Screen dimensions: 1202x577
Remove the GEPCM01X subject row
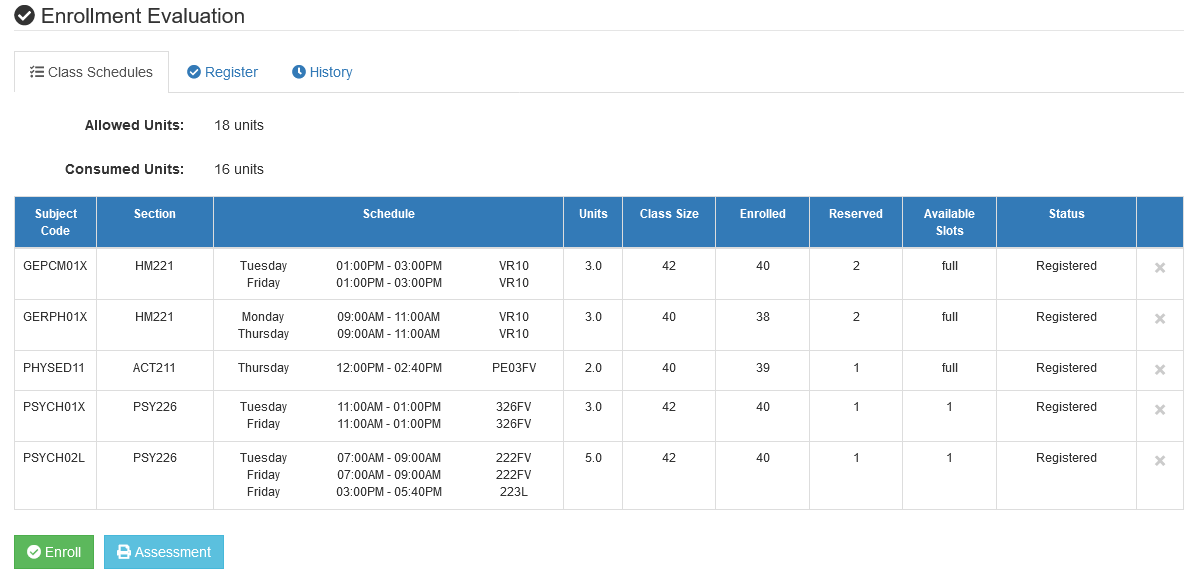click(1160, 268)
